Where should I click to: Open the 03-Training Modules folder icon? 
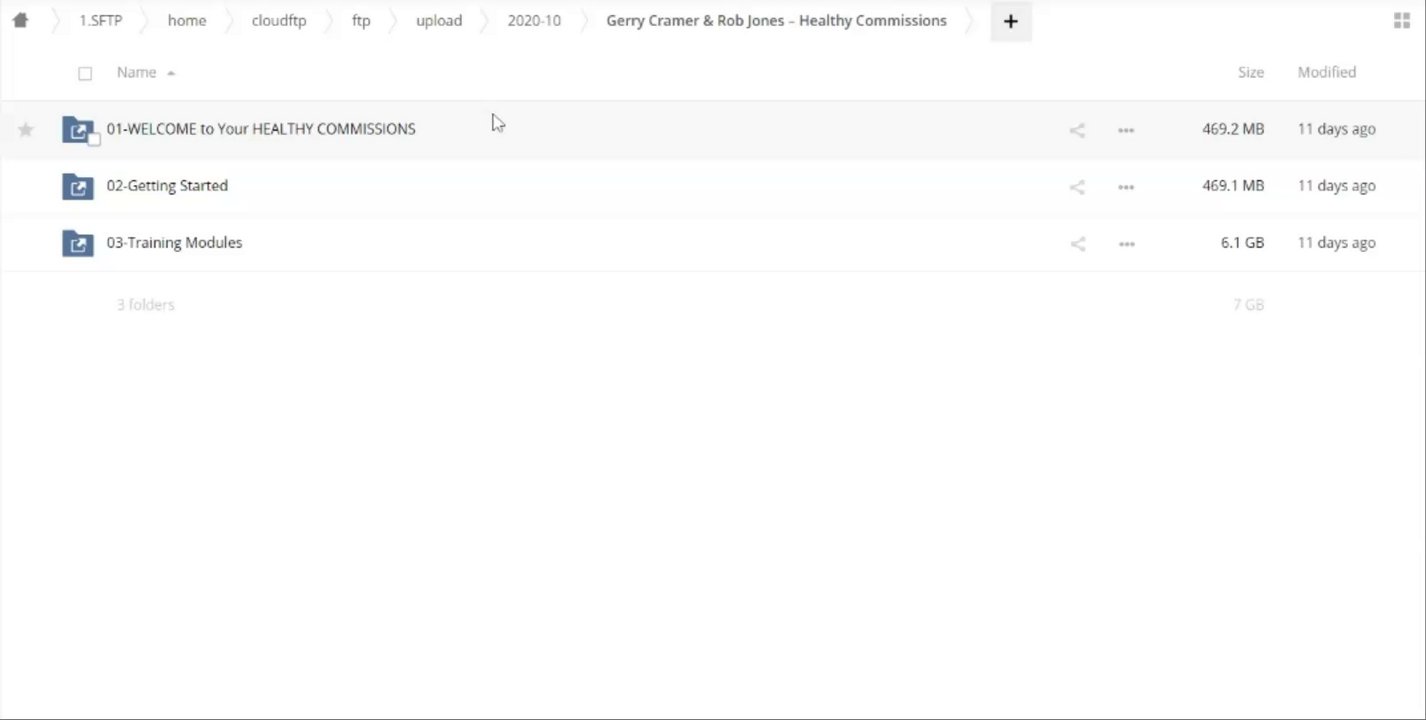[77, 243]
